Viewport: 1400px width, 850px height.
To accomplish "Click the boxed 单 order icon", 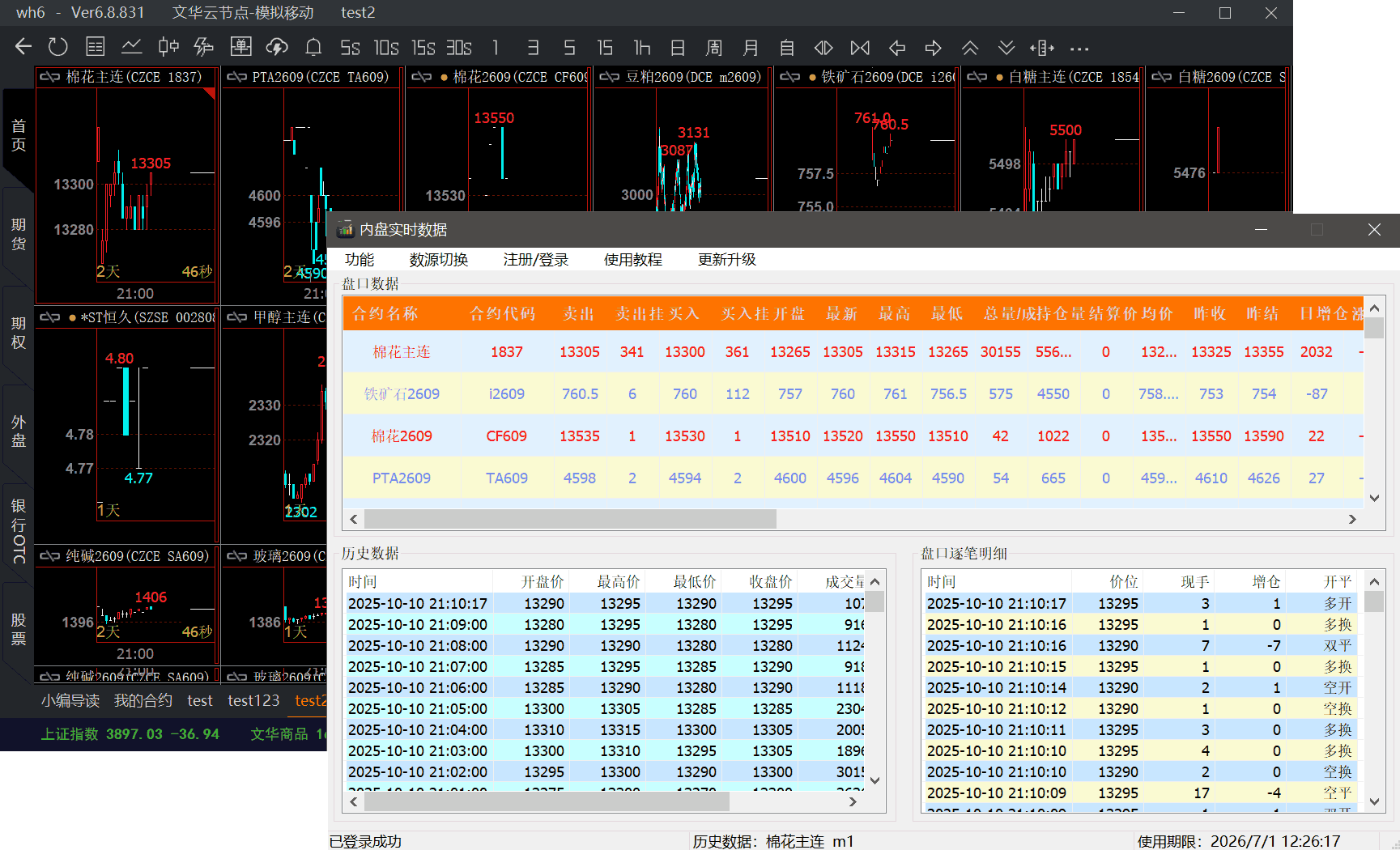I will click(x=240, y=47).
